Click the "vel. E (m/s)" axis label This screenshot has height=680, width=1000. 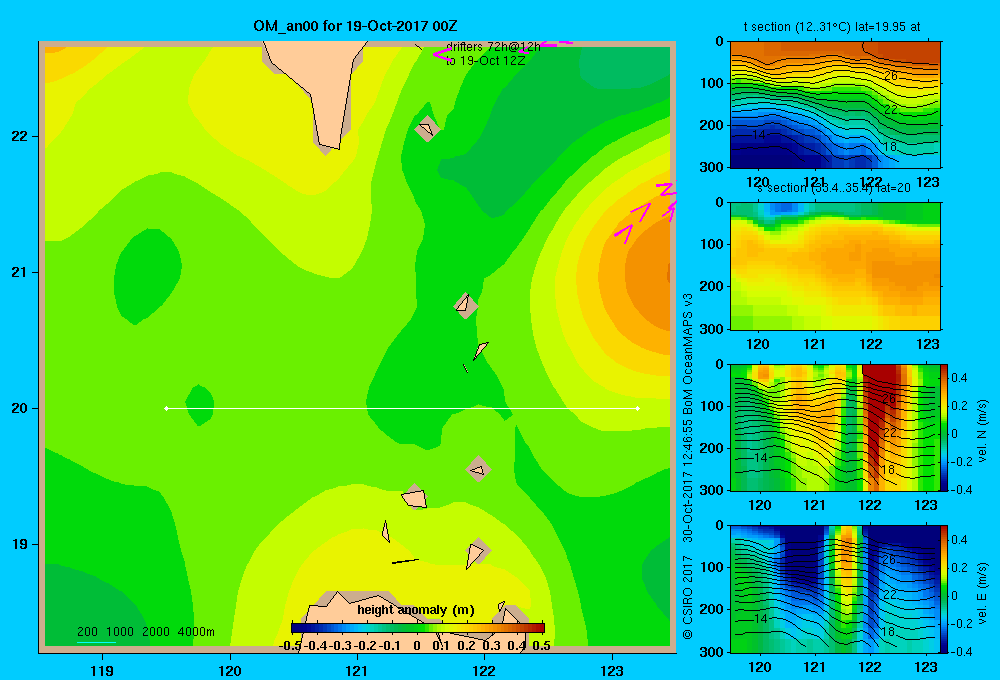(x=983, y=593)
